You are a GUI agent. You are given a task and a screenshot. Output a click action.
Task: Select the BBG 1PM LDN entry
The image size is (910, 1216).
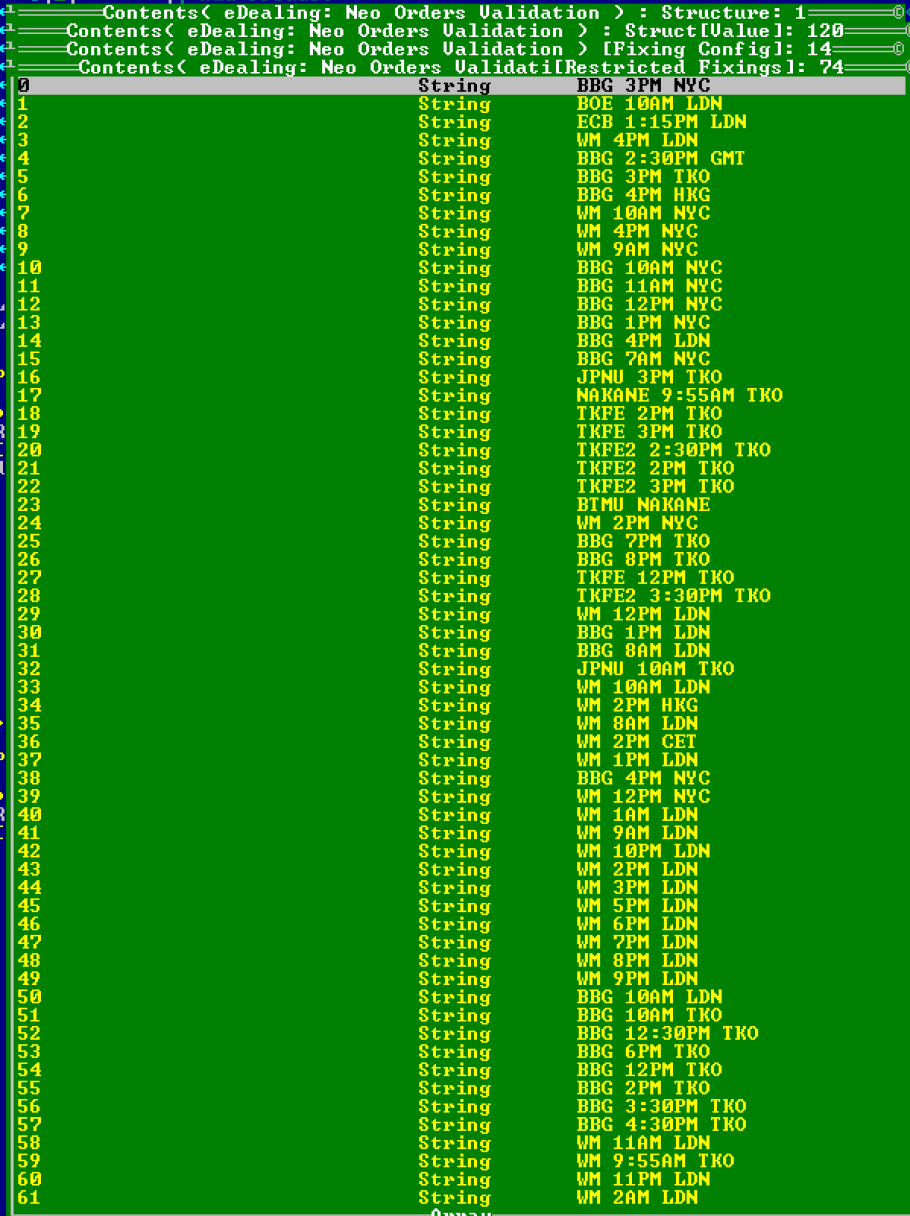(643, 632)
